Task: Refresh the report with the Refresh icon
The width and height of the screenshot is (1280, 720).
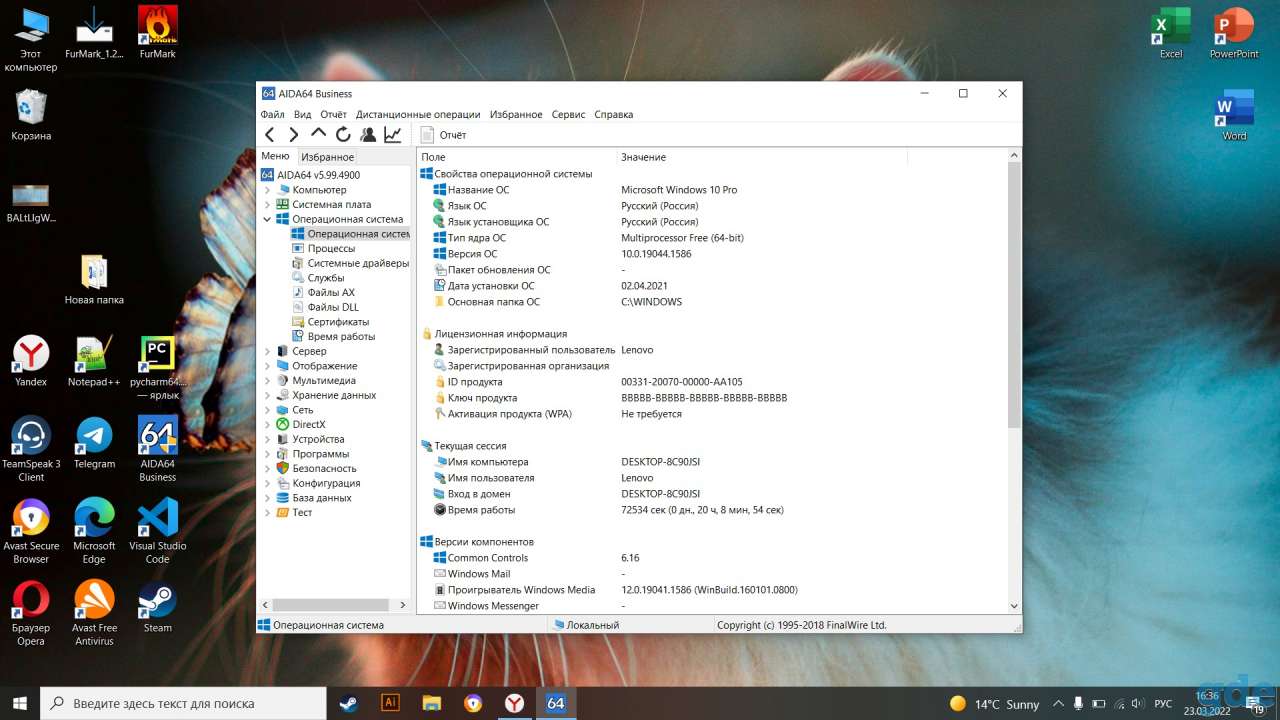Action: click(x=343, y=134)
